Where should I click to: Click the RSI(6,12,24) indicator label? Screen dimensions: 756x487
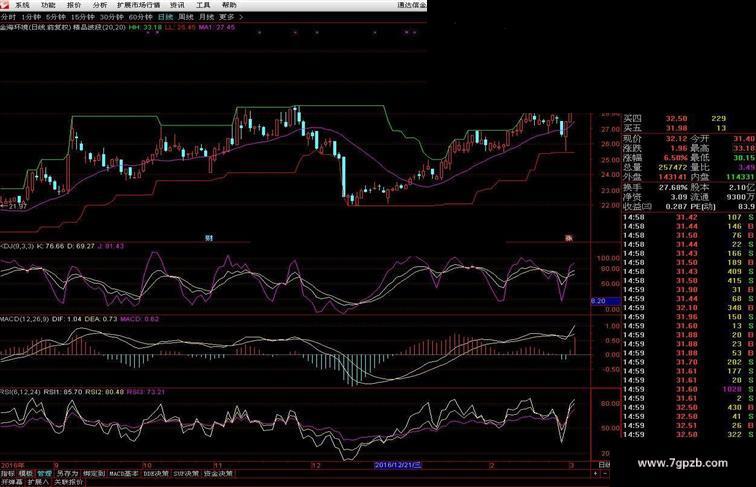point(21,392)
